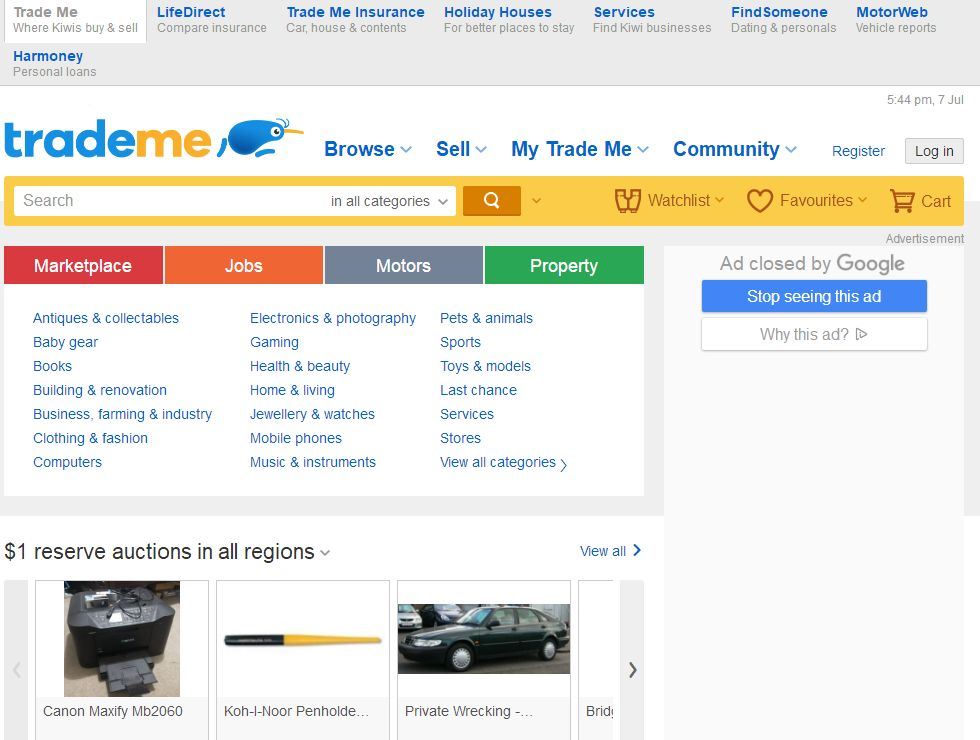Open Baby gear category
Viewport: 980px width, 740px height.
tap(66, 342)
